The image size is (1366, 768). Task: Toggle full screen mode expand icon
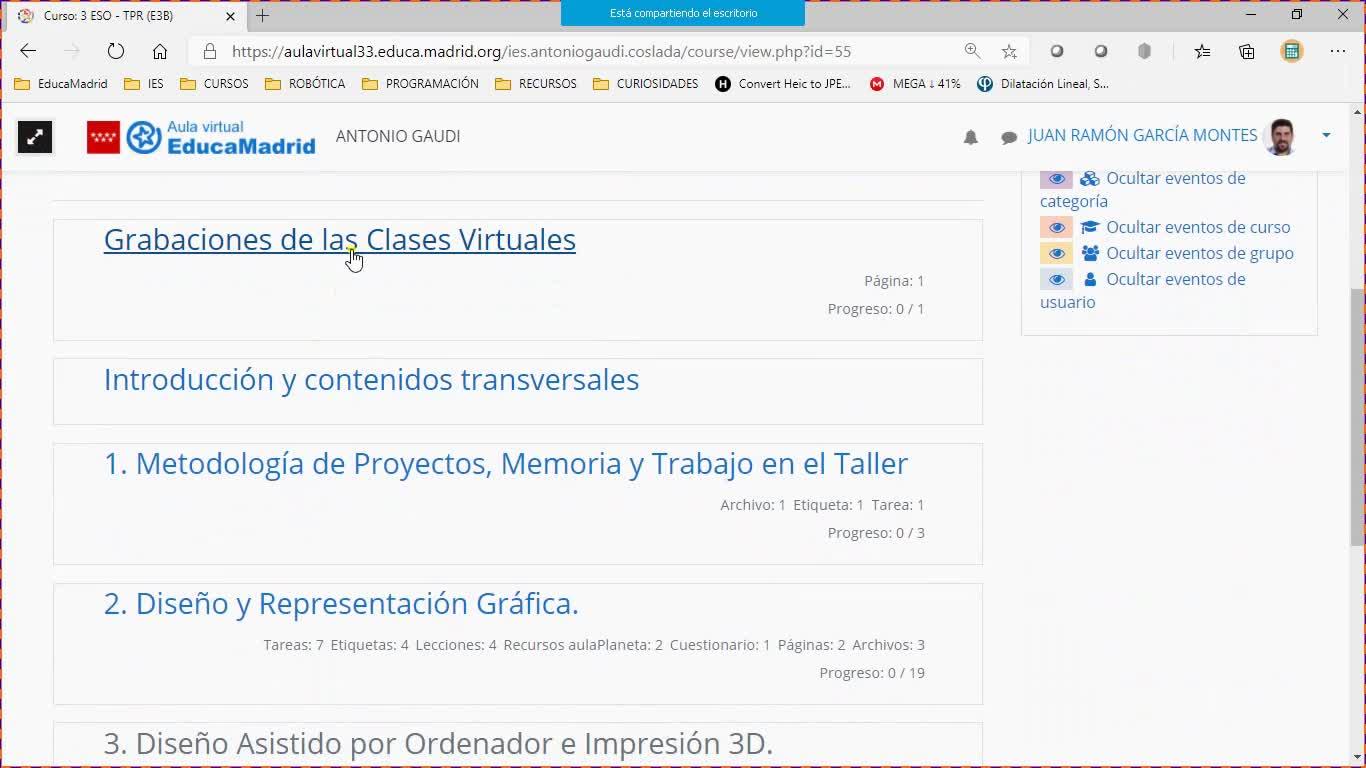coord(35,137)
